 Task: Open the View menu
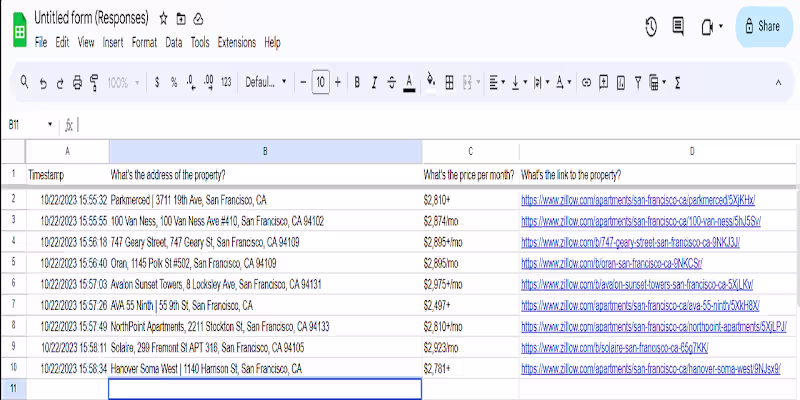click(86, 43)
